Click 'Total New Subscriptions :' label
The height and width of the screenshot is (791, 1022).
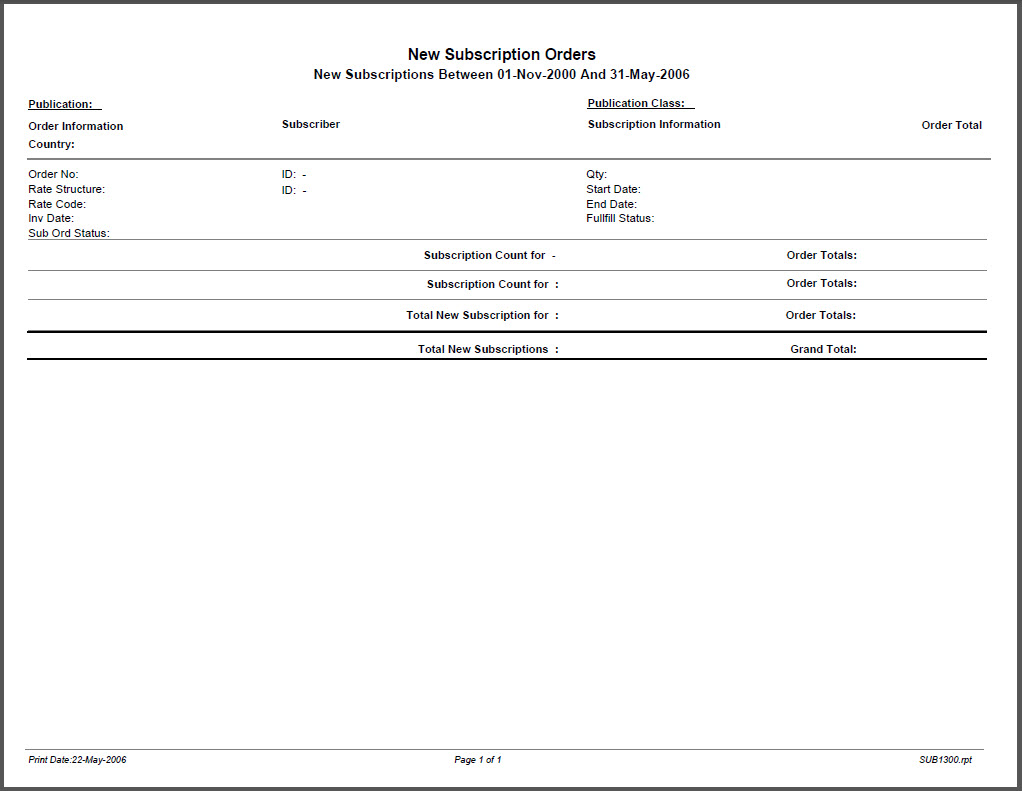488,349
